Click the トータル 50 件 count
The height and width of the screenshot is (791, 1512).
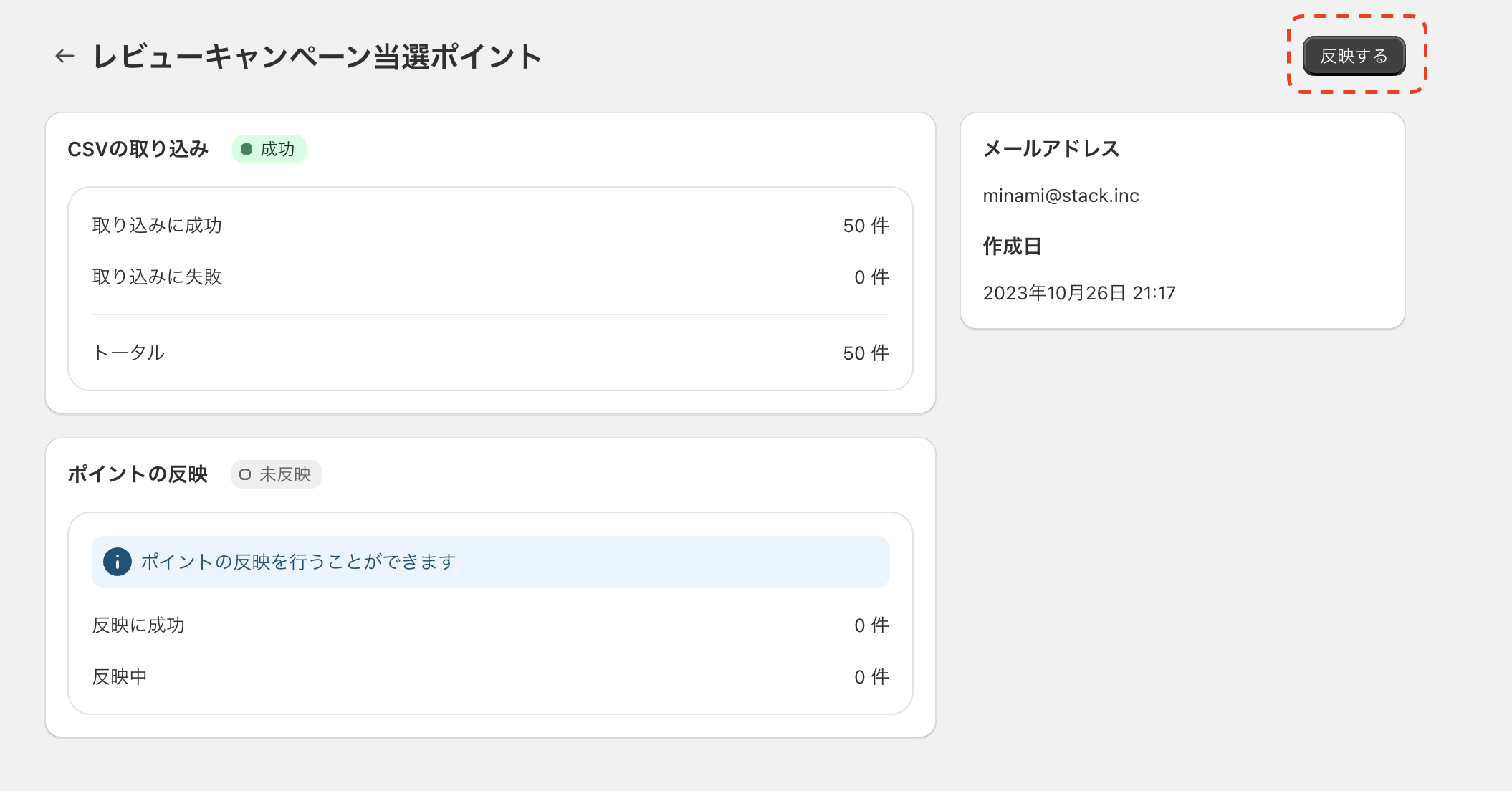point(866,353)
